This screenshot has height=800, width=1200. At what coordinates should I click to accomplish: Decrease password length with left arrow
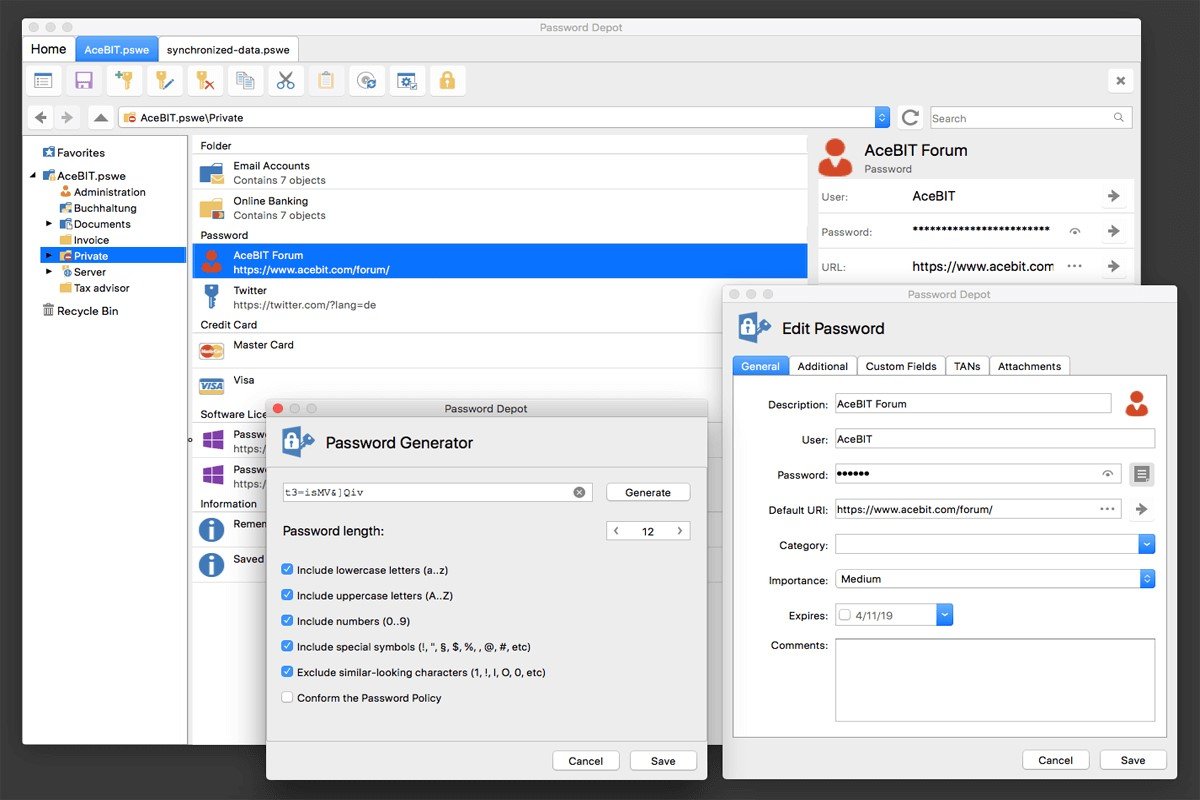616,531
